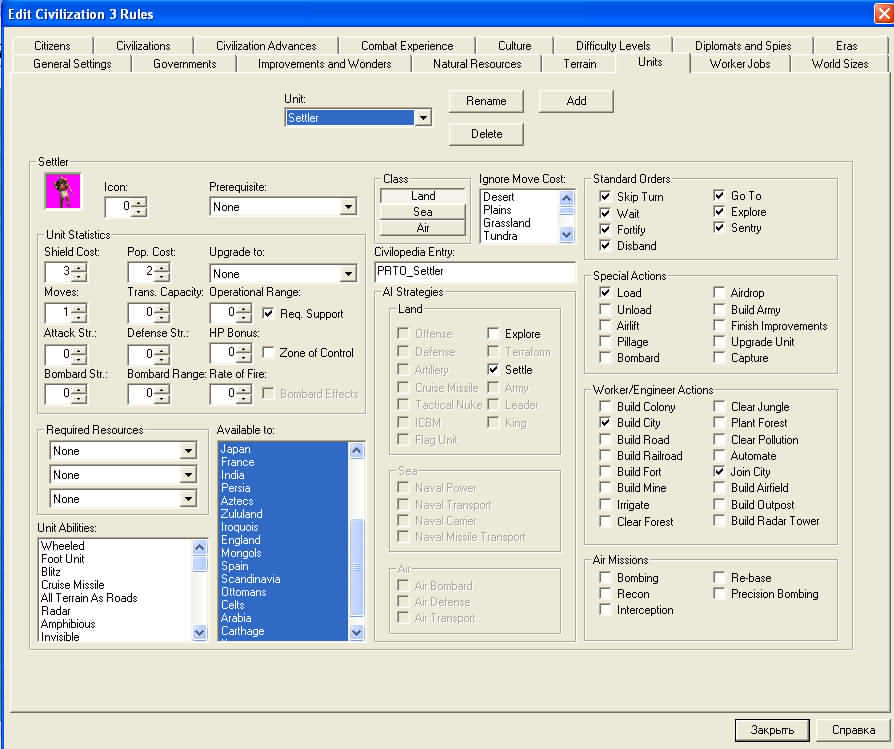
Task: Expand the Prerequisite dropdown
Action: [x=348, y=207]
